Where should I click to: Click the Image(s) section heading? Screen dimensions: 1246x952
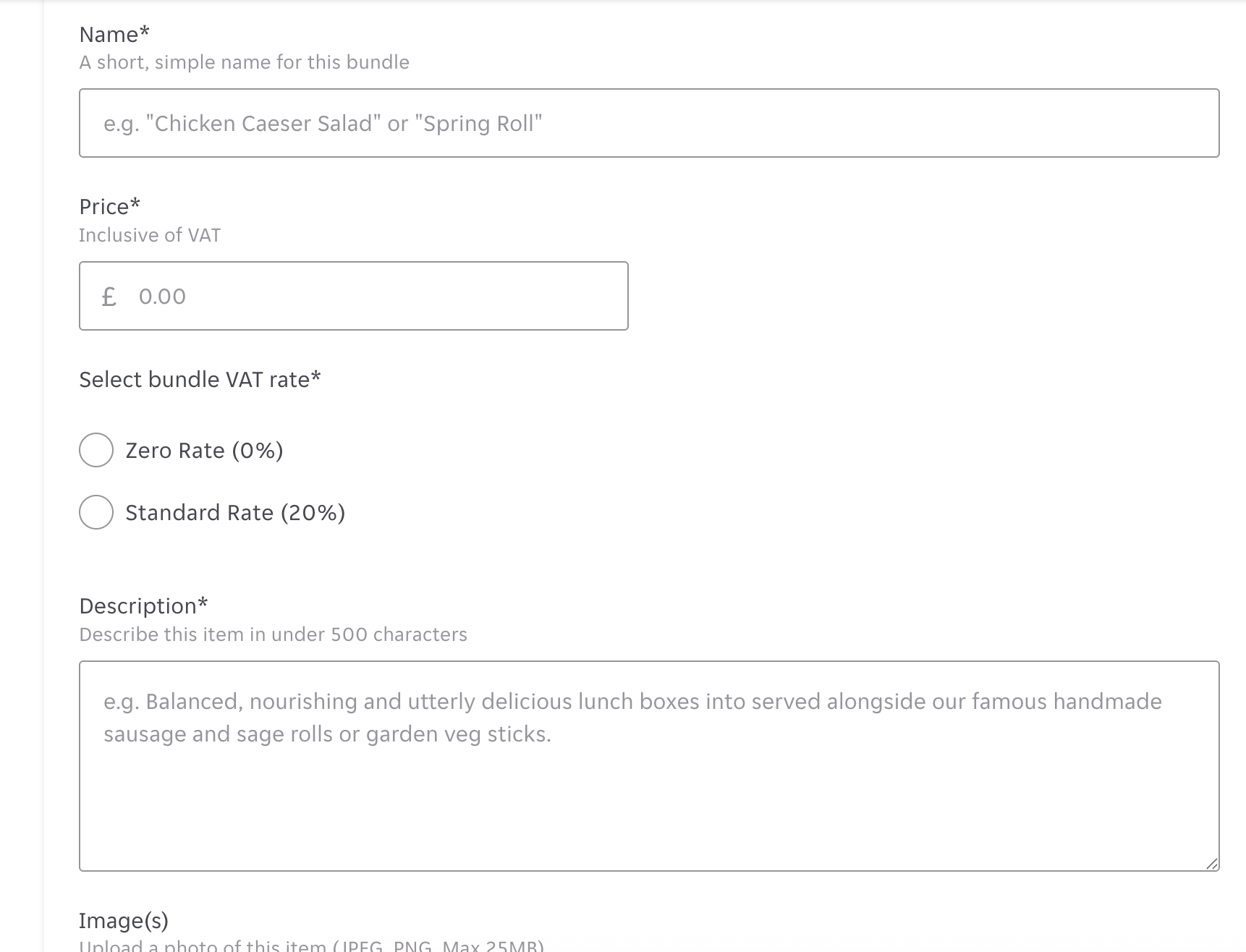point(124,920)
